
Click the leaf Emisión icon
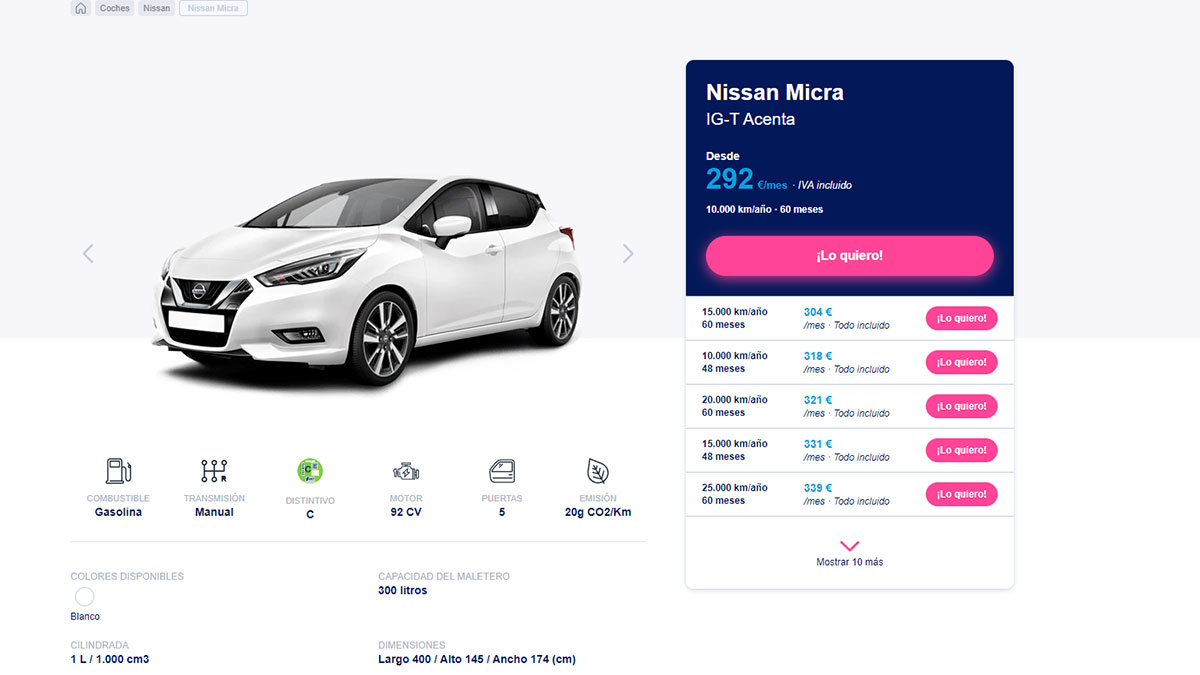[x=598, y=471]
